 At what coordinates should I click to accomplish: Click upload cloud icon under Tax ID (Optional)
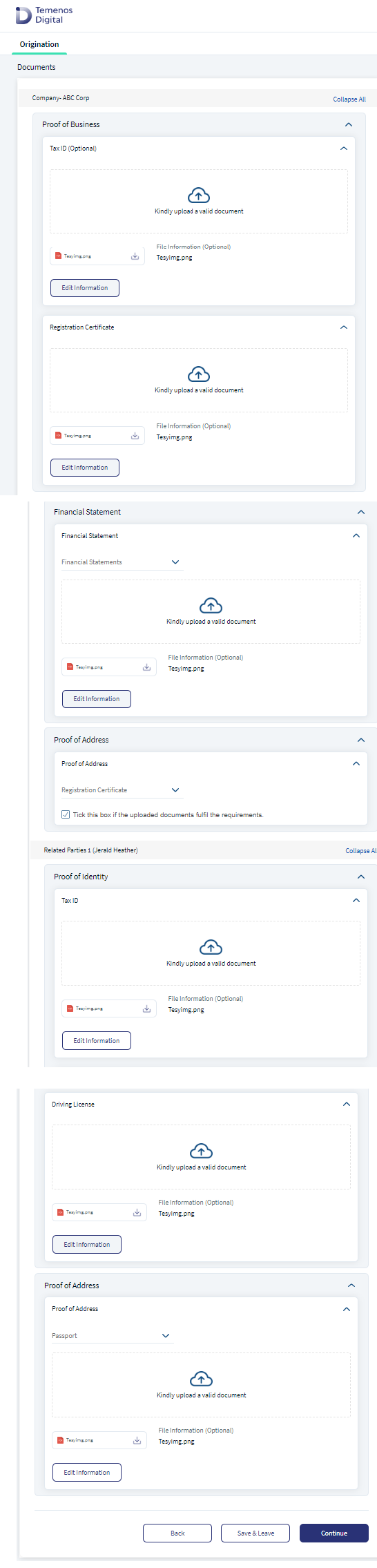tap(199, 195)
